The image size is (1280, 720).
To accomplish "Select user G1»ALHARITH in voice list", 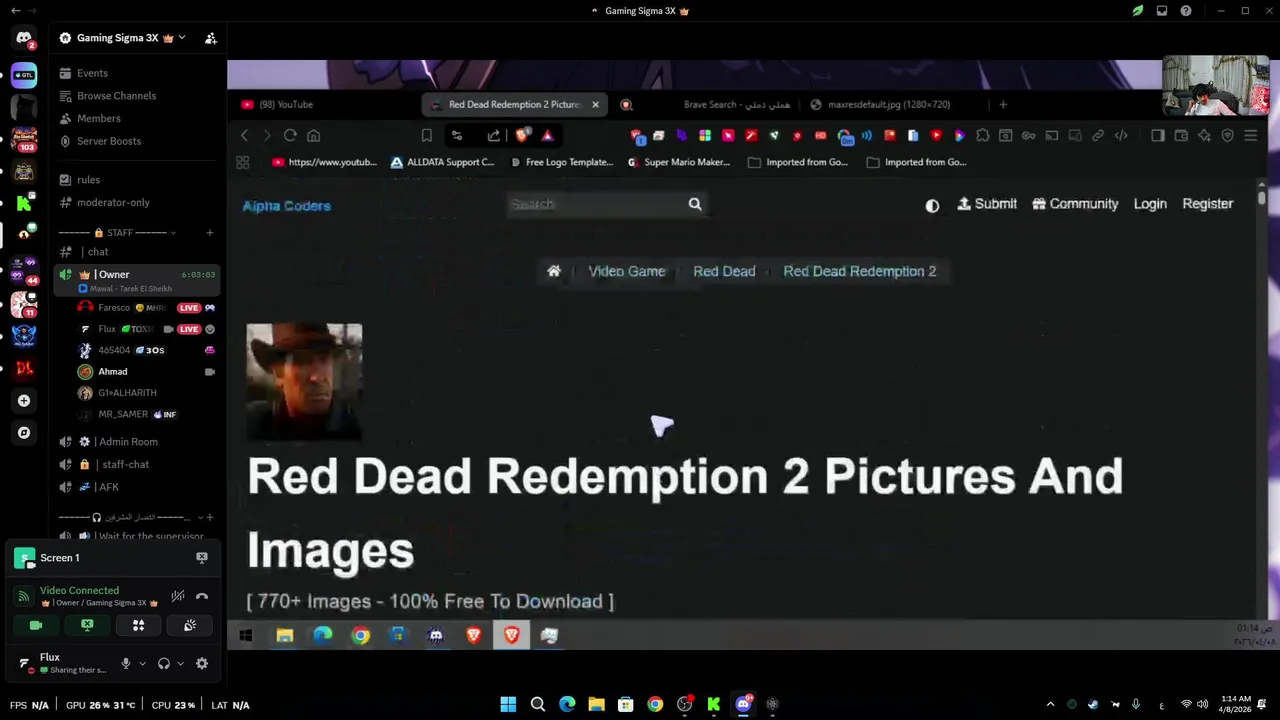I will point(147,393).
